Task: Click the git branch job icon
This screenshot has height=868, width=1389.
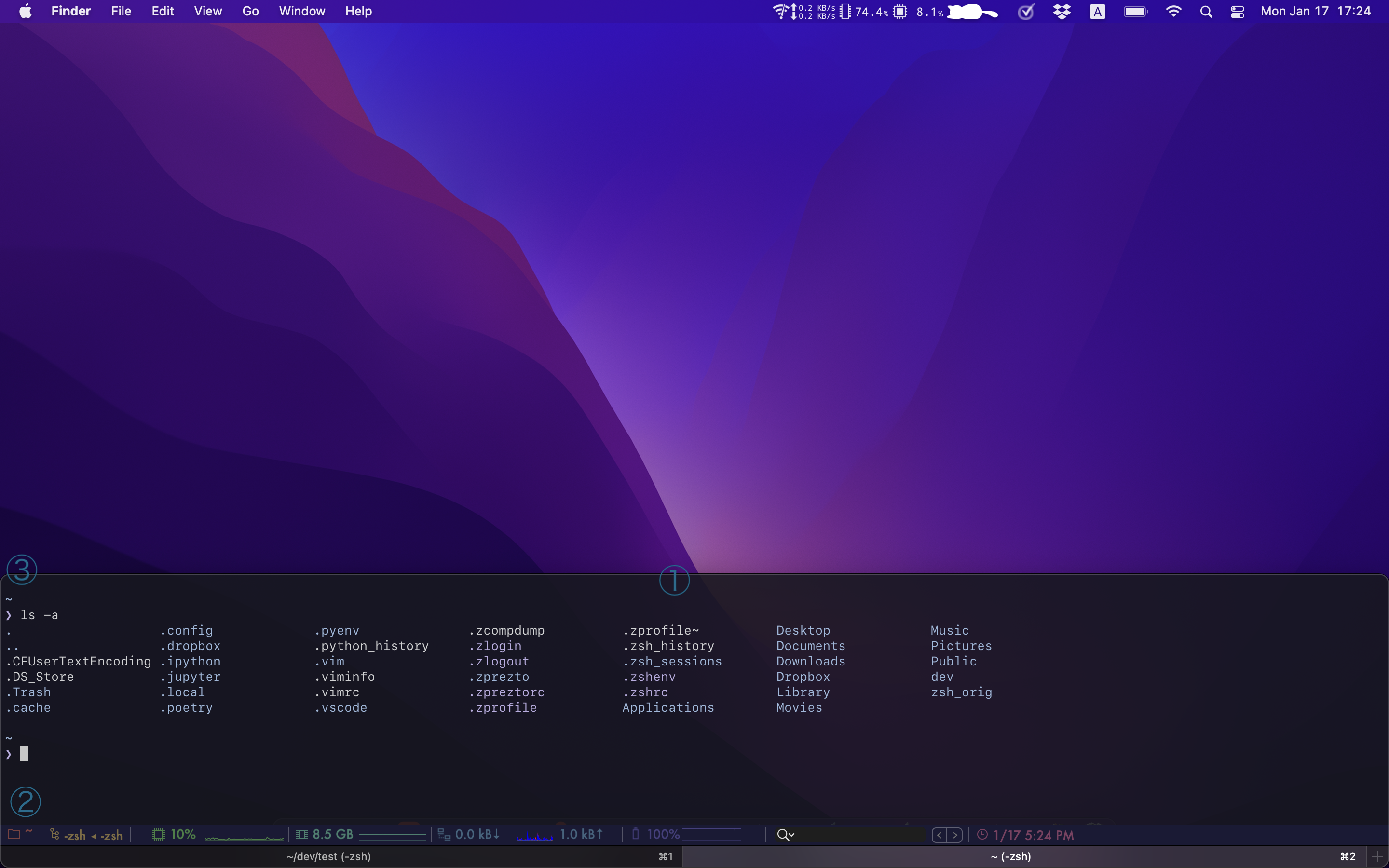Action: [x=54, y=834]
